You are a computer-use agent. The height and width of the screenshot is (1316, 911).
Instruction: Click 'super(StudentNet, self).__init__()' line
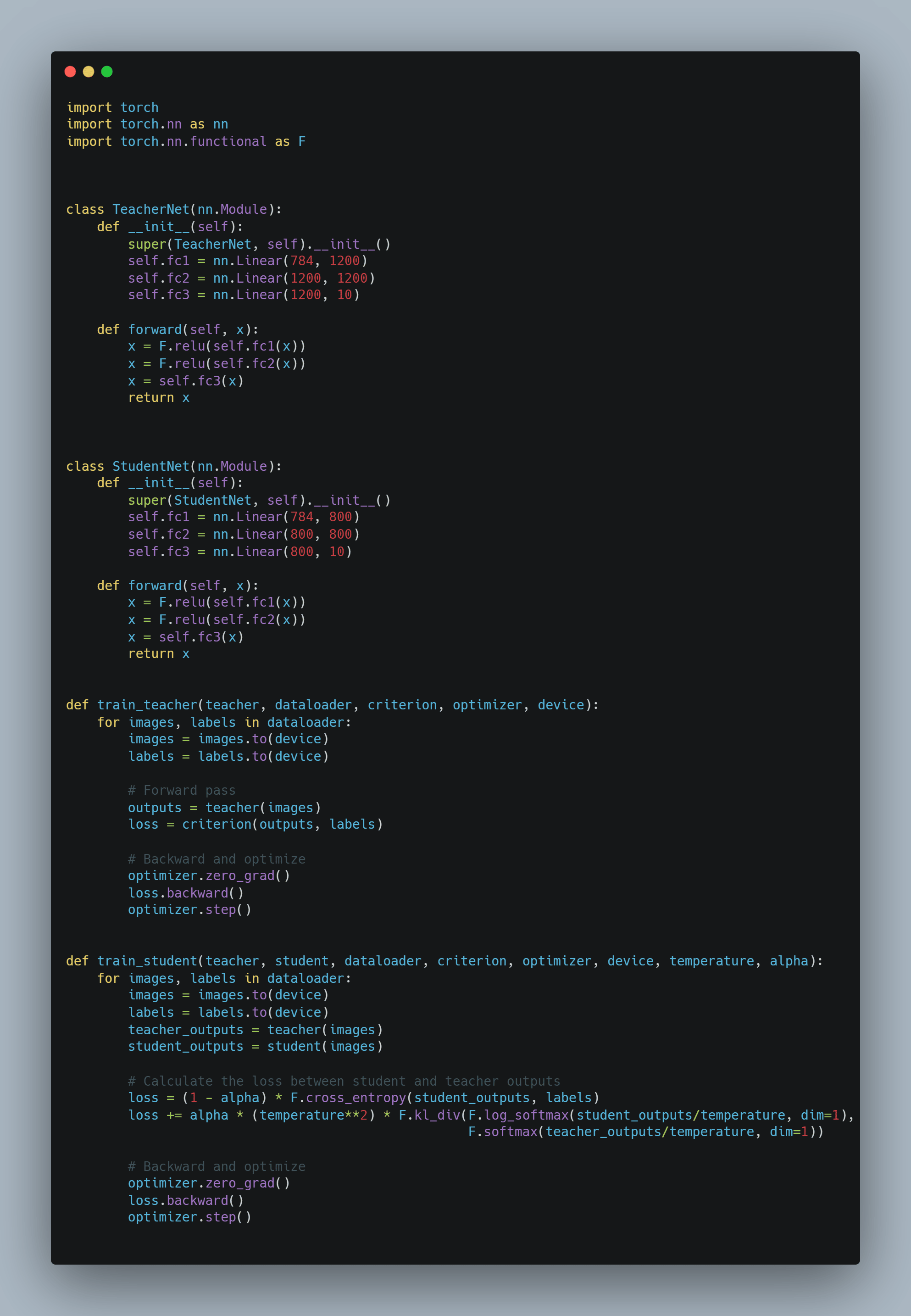point(259,500)
